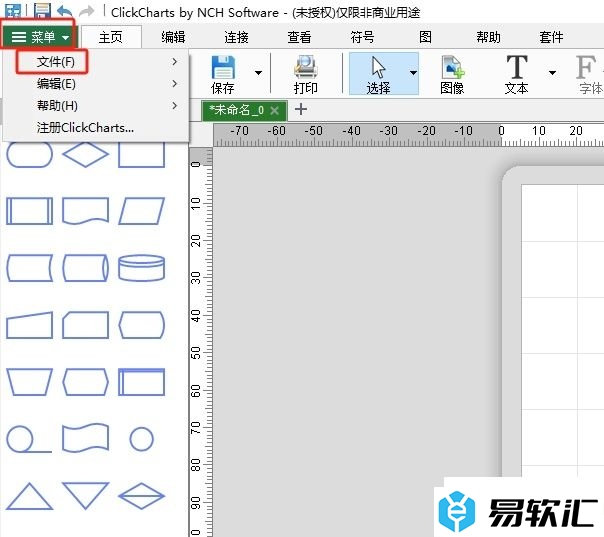Screen dimensions: 604x537
Task: Pick the stored data shape with curved sides
Action: pyautogui.click(x=30, y=268)
